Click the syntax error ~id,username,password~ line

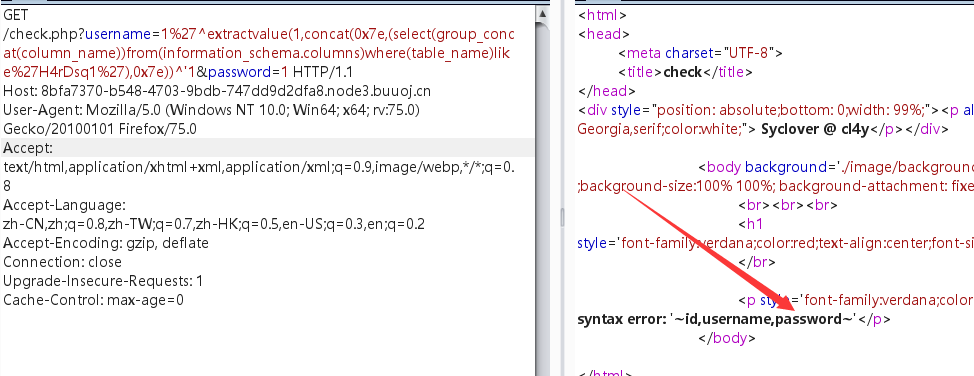734,319
